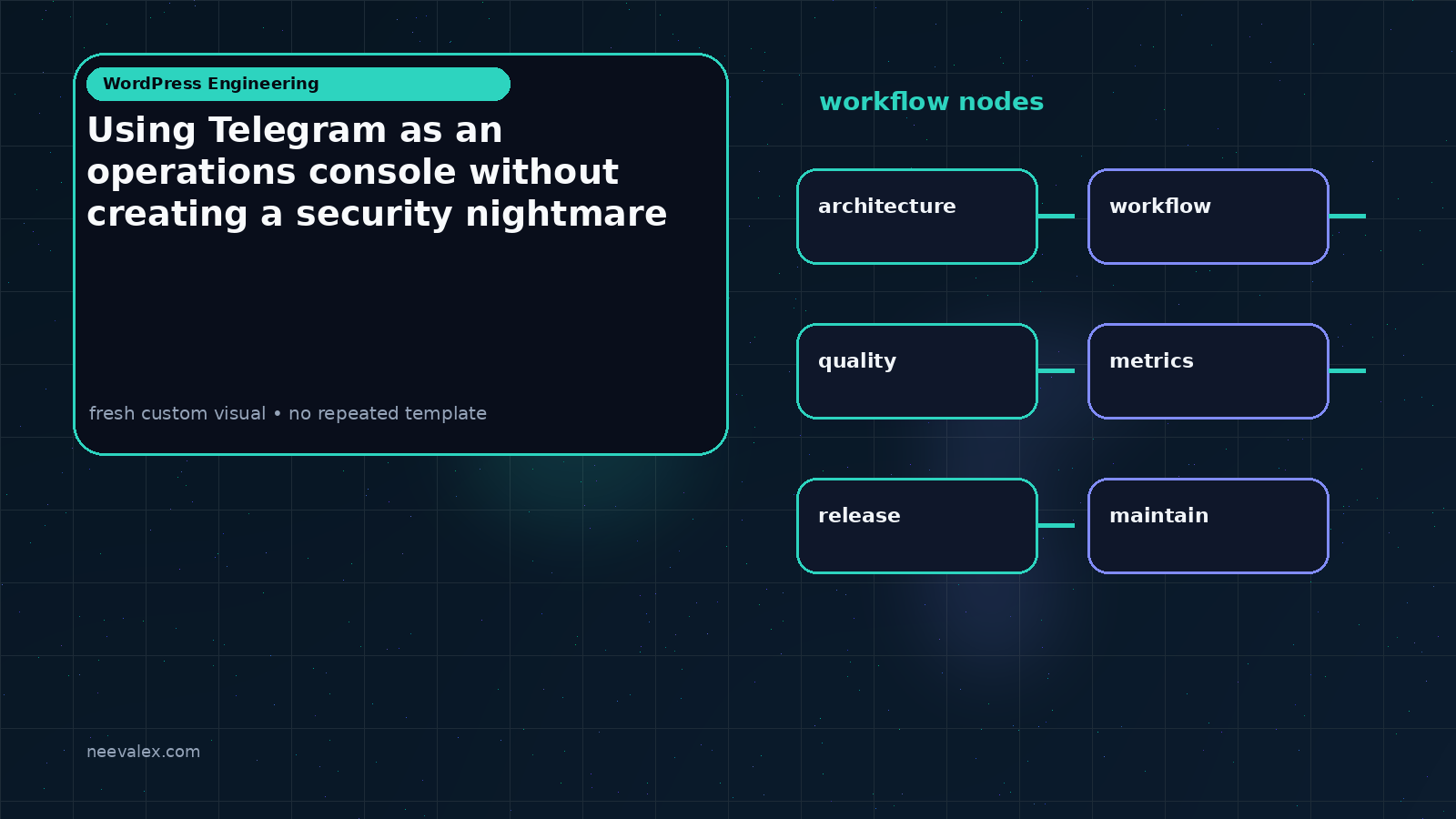This screenshot has height=819, width=1456.
Task: Select the architecture node
Action: tap(917, 217)
